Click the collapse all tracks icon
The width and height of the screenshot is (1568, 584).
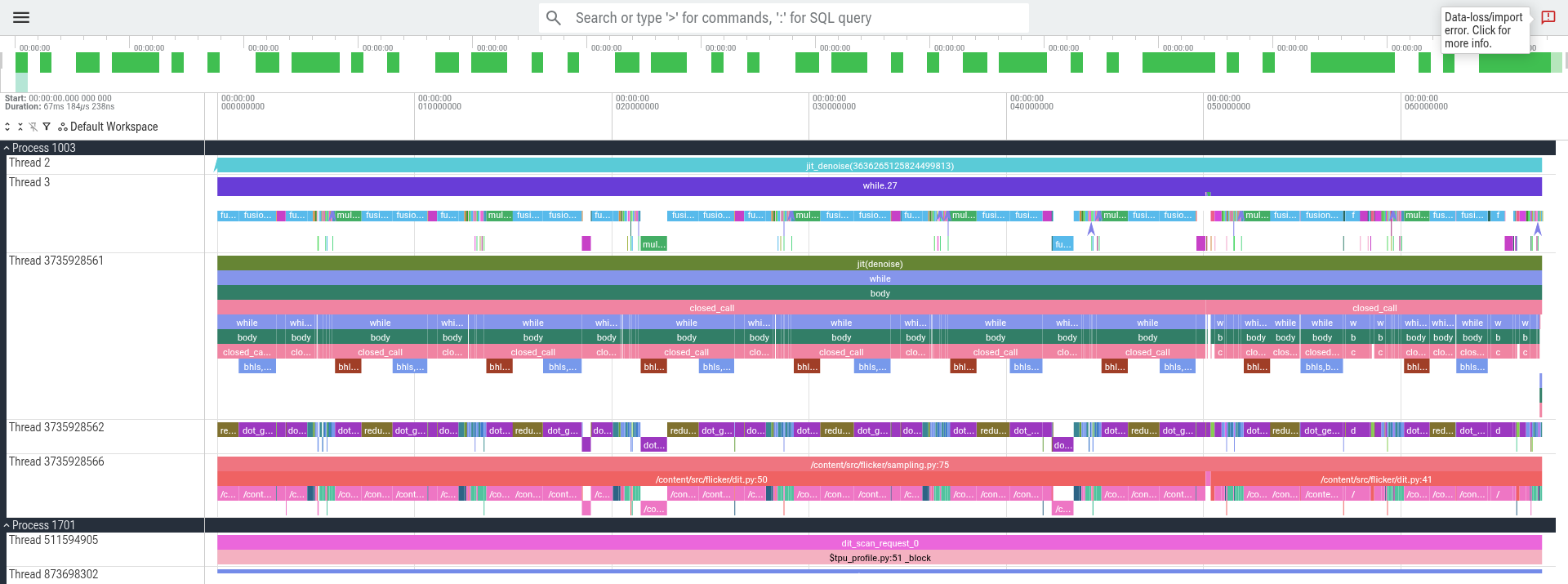tap(20, 127)
